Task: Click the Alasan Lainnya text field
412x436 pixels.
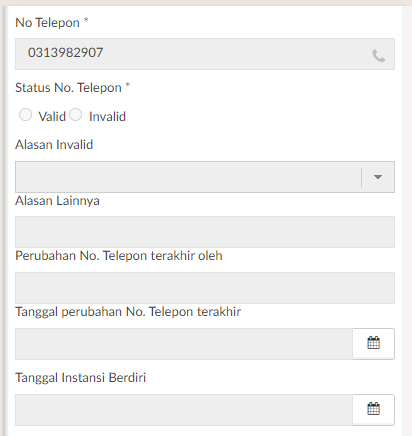Action: tap(205, 232)
